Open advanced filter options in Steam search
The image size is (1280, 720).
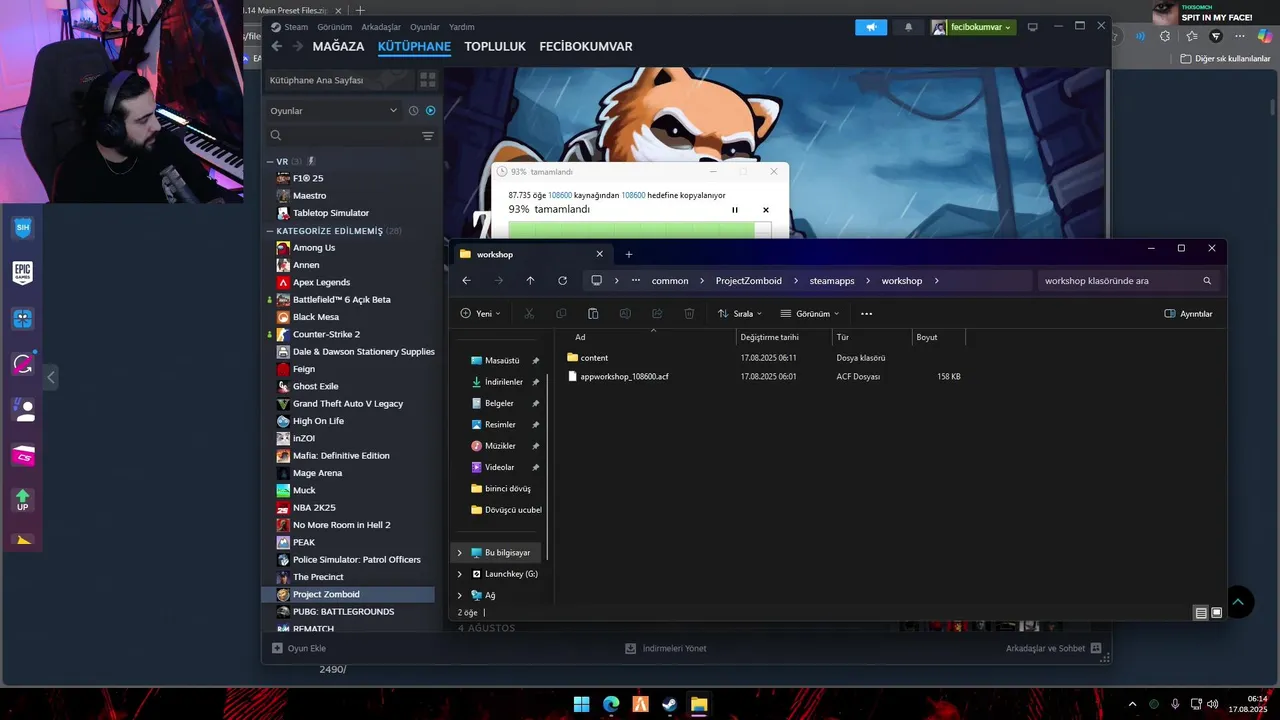(427, 136)
